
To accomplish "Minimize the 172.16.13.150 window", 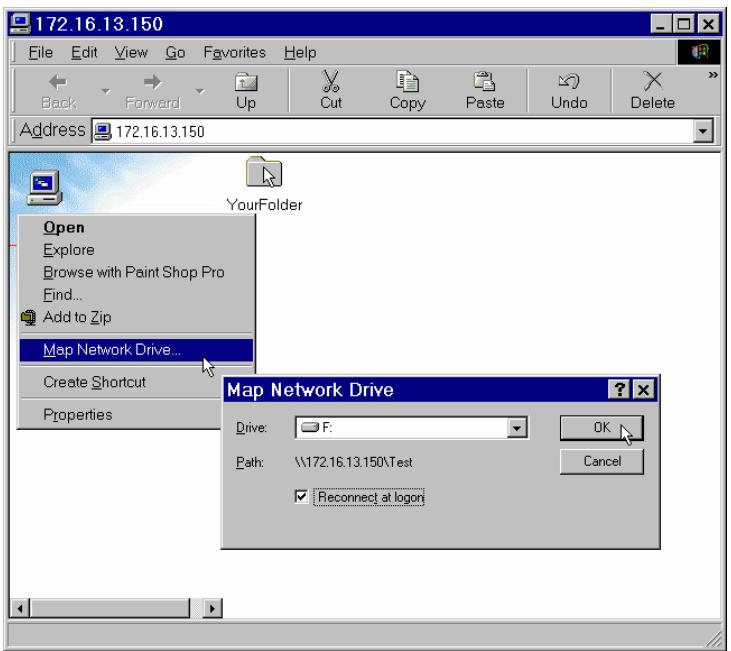I will click(x=661, y=23).
